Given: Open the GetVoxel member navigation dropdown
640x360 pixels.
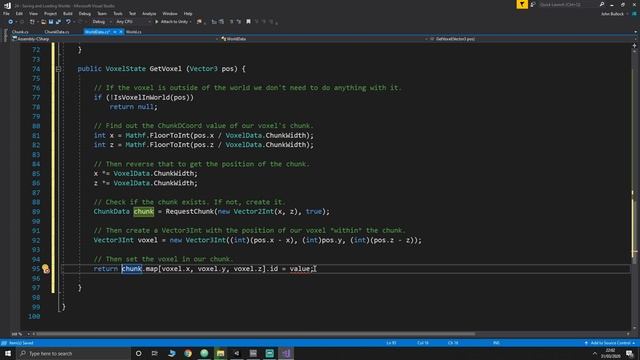Looking at the screenshot, I should (533, 39).
